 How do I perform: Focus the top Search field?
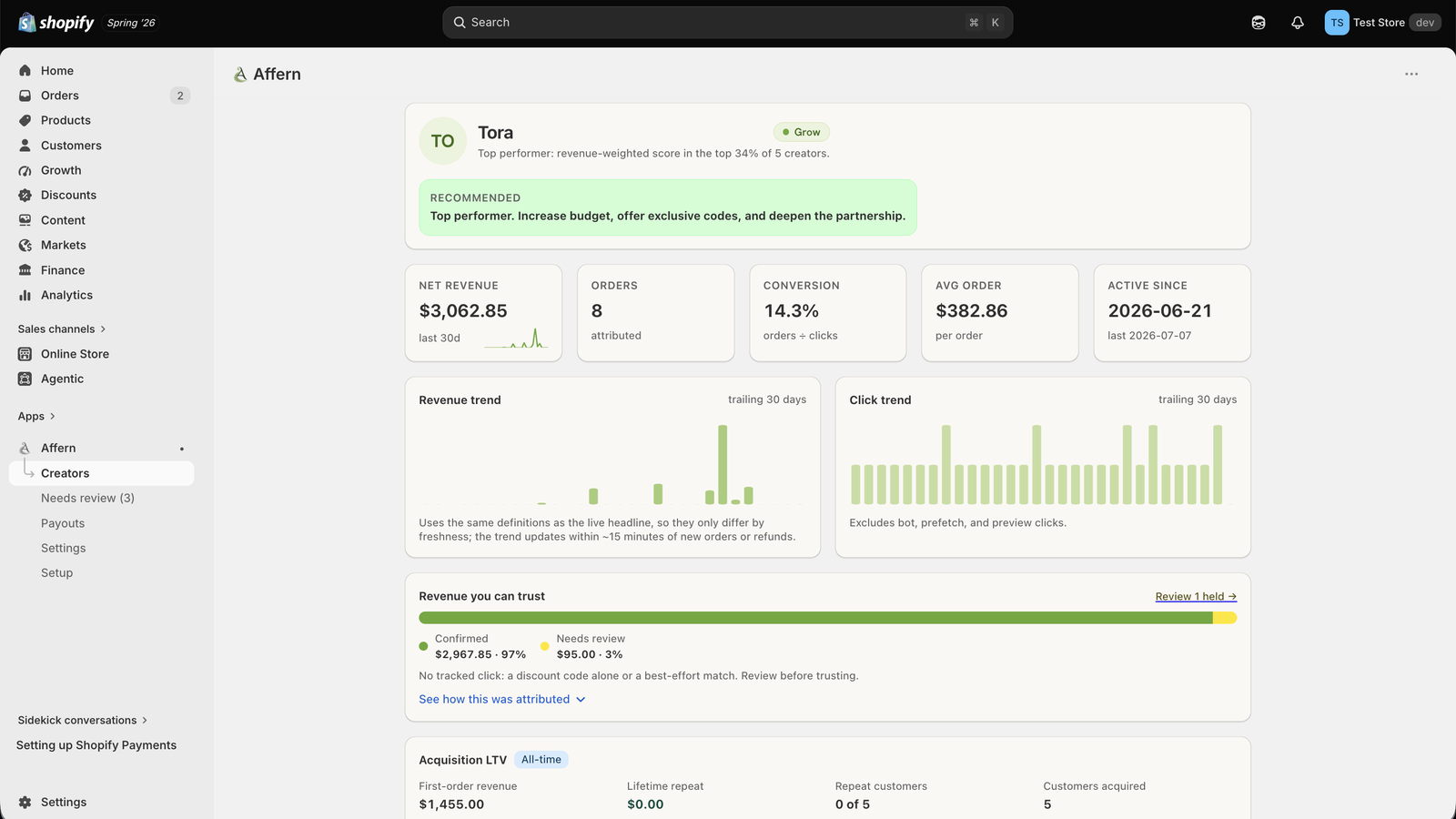727,23
